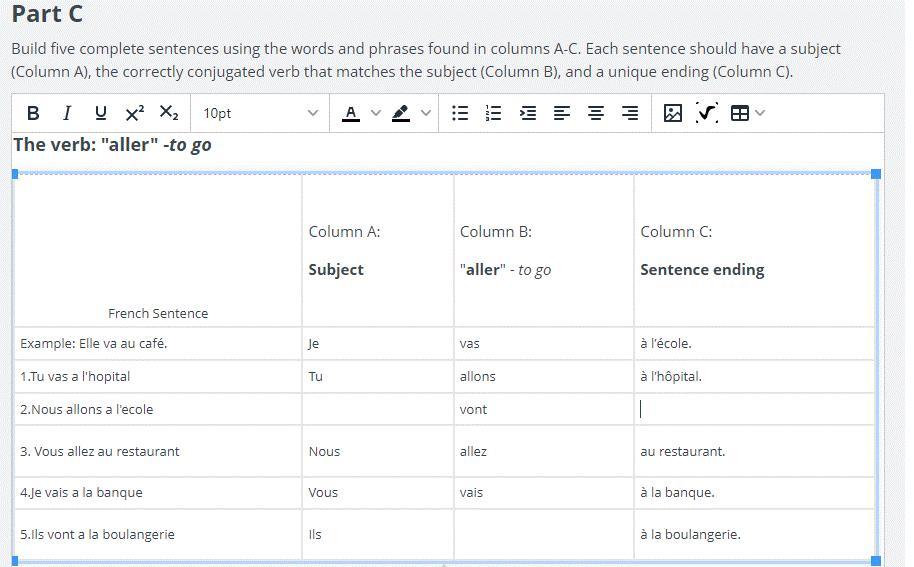
Task: Align text to the left
Action: (x=562, y=113)
